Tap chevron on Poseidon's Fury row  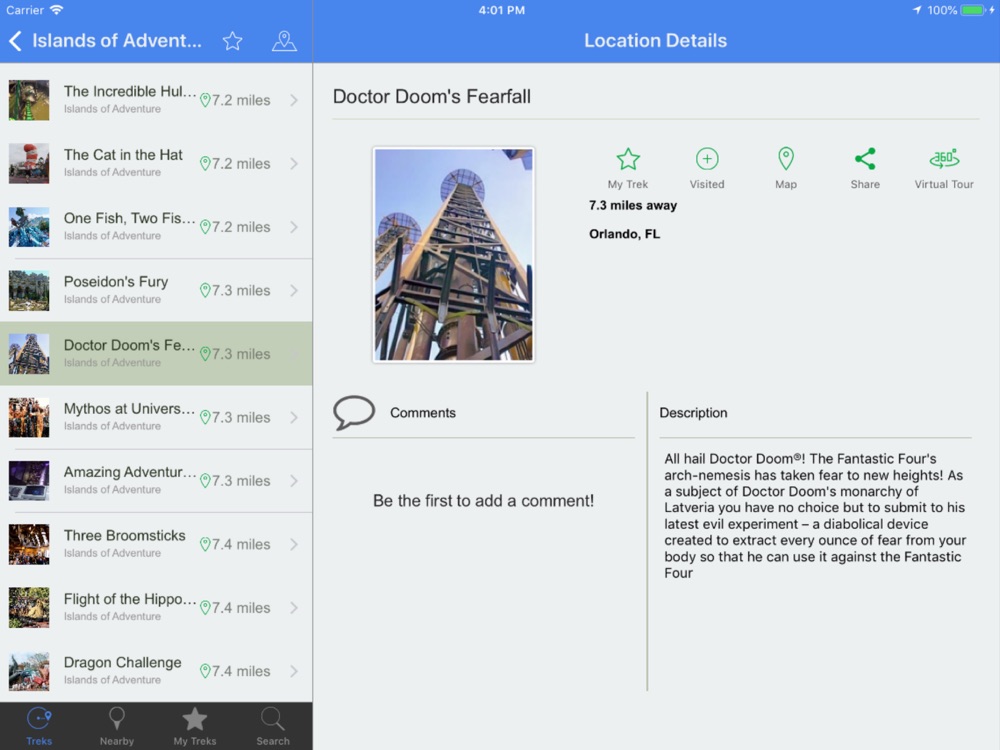294,290
